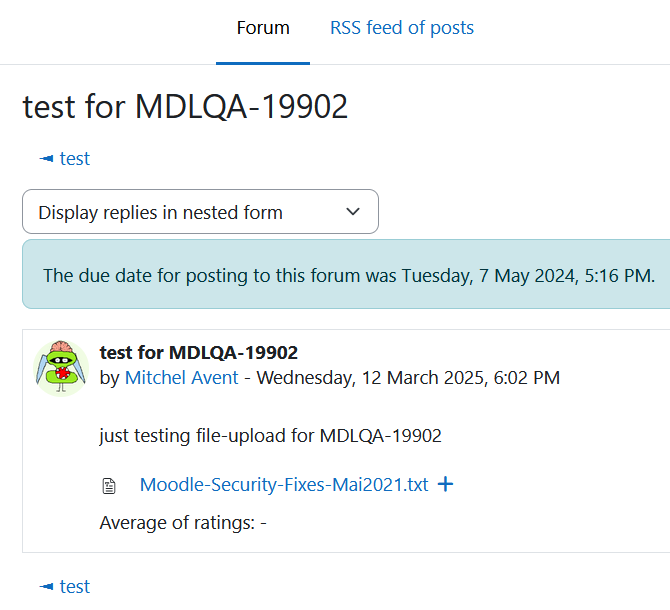This screenshot has width=670, height=610.
Task: Follow the bottom 'test' navigation link
Action: [x=75, y=587]
